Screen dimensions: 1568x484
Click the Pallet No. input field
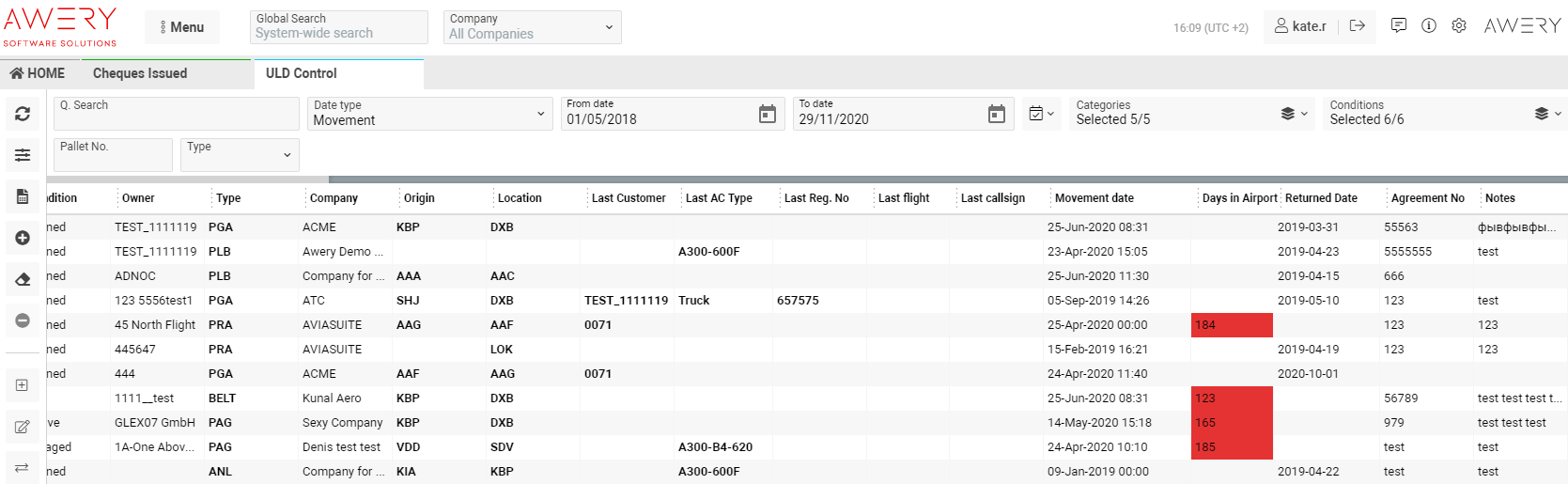pos(113,156)
